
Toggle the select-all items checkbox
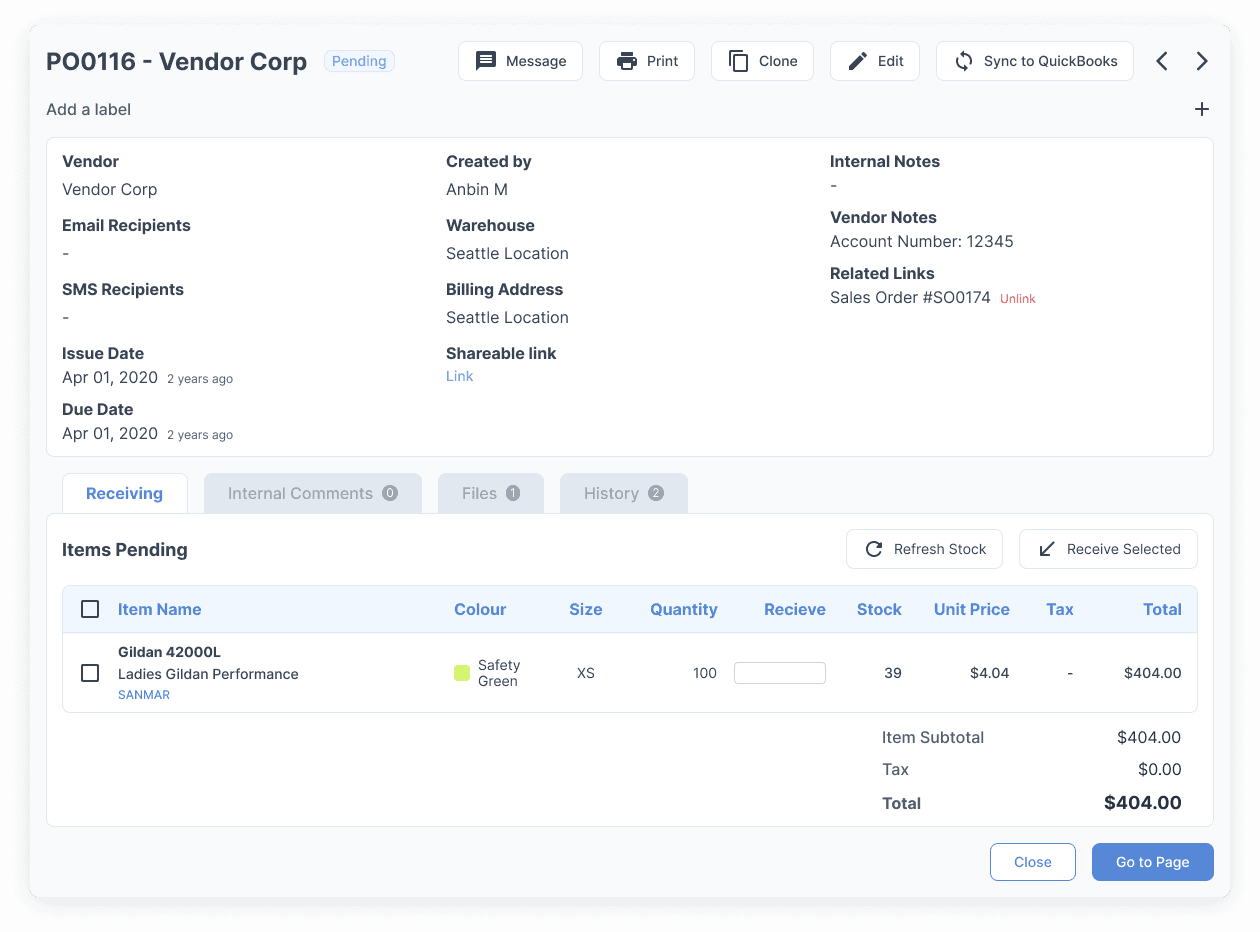(90, 608)
